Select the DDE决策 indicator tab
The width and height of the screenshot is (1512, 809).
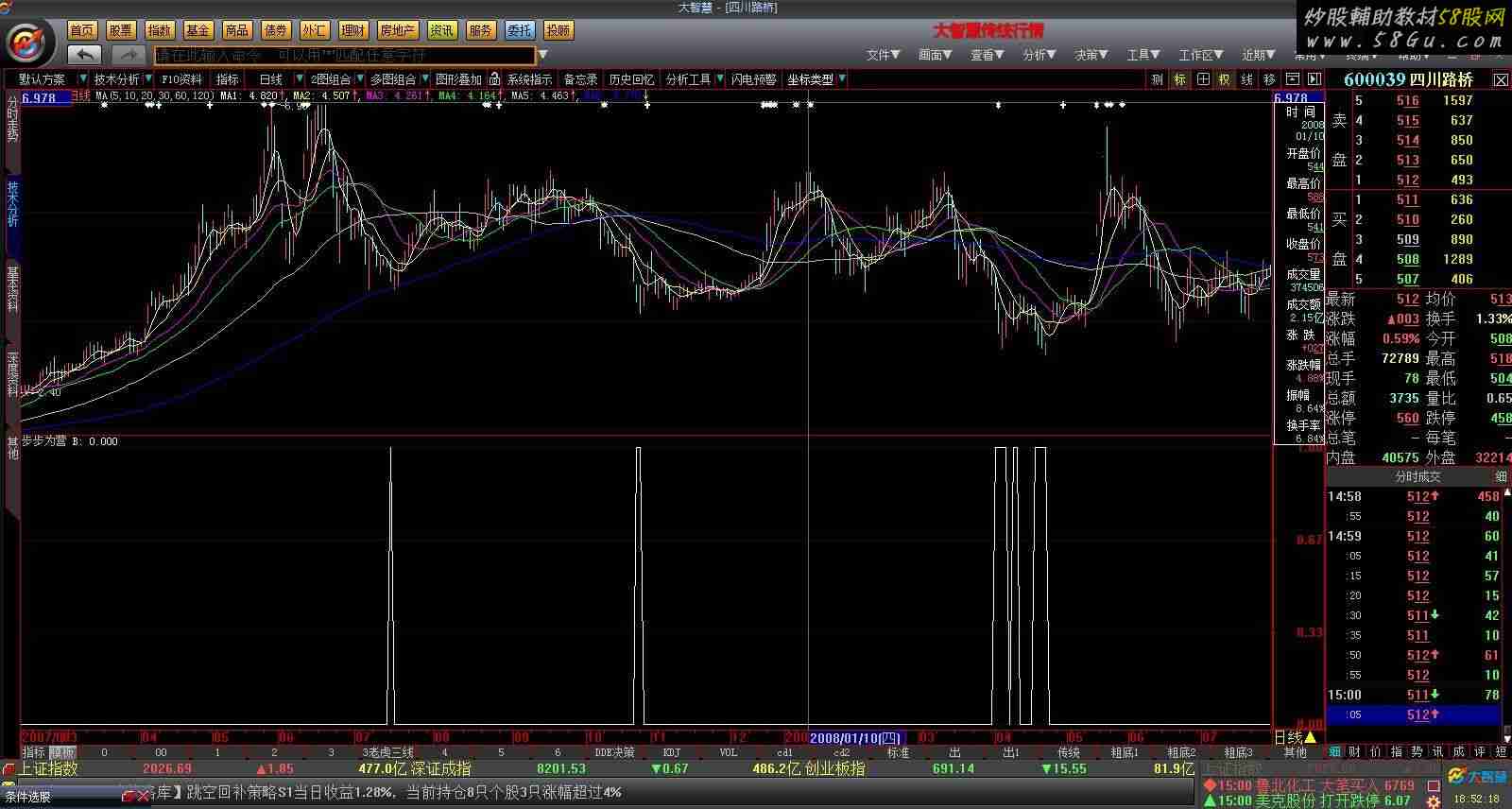(x=614, y=752)
